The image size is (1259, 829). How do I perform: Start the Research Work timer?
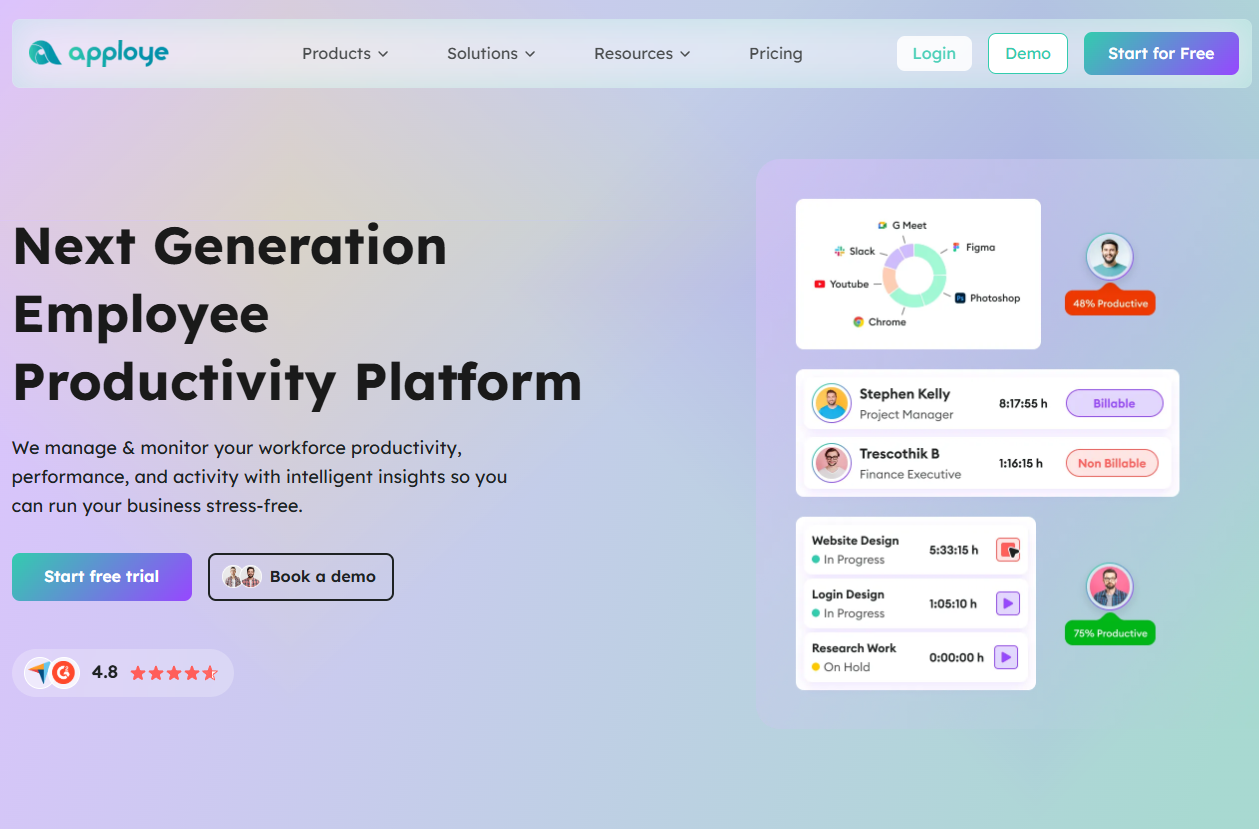pos(1006,657)
